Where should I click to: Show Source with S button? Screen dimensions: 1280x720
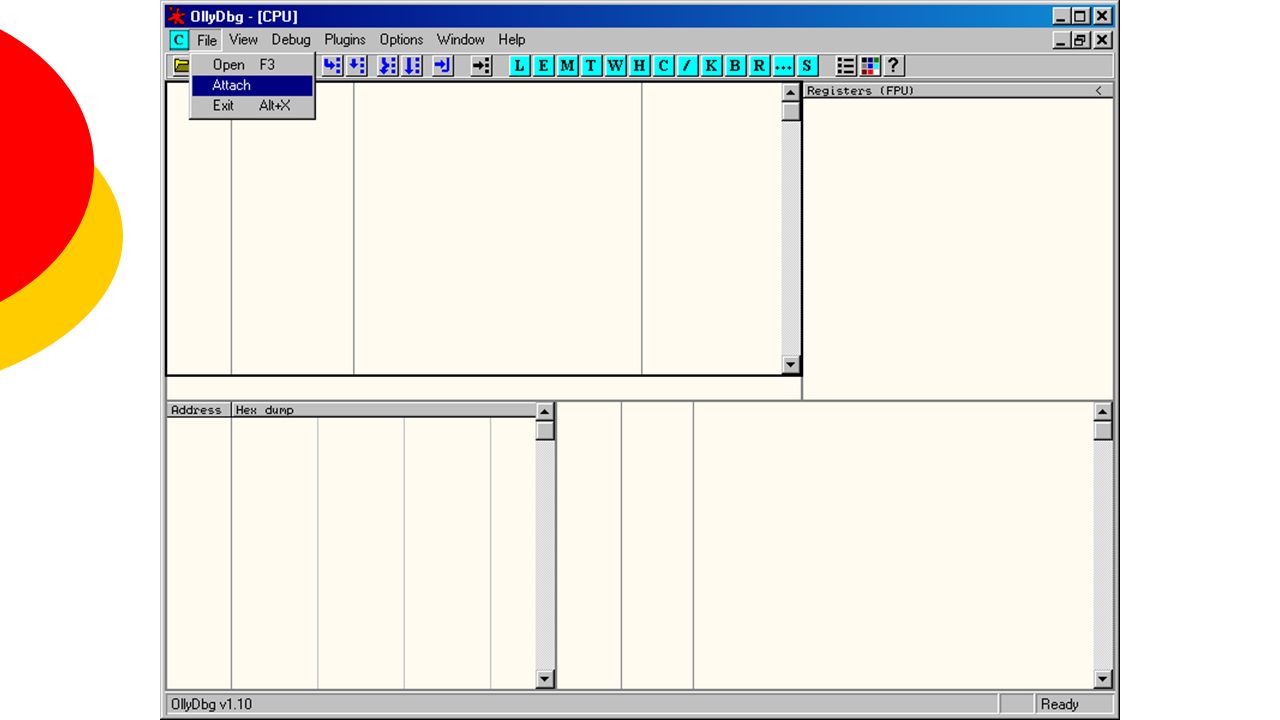(x=807, y=66)
